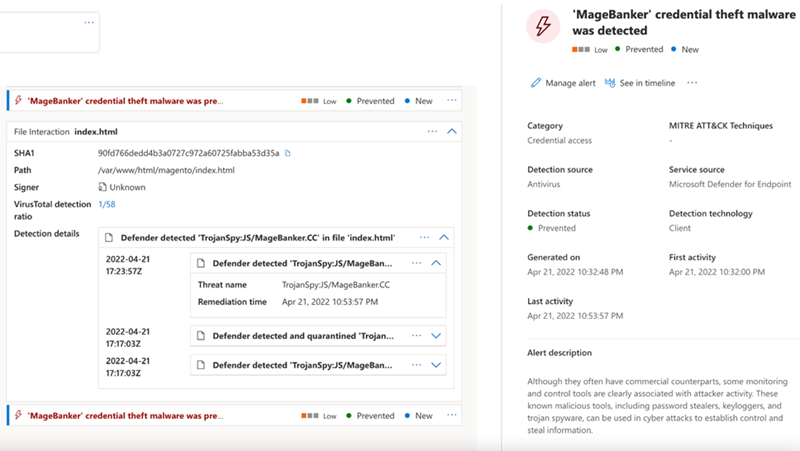Click See in timeline button

click(646, 83)
